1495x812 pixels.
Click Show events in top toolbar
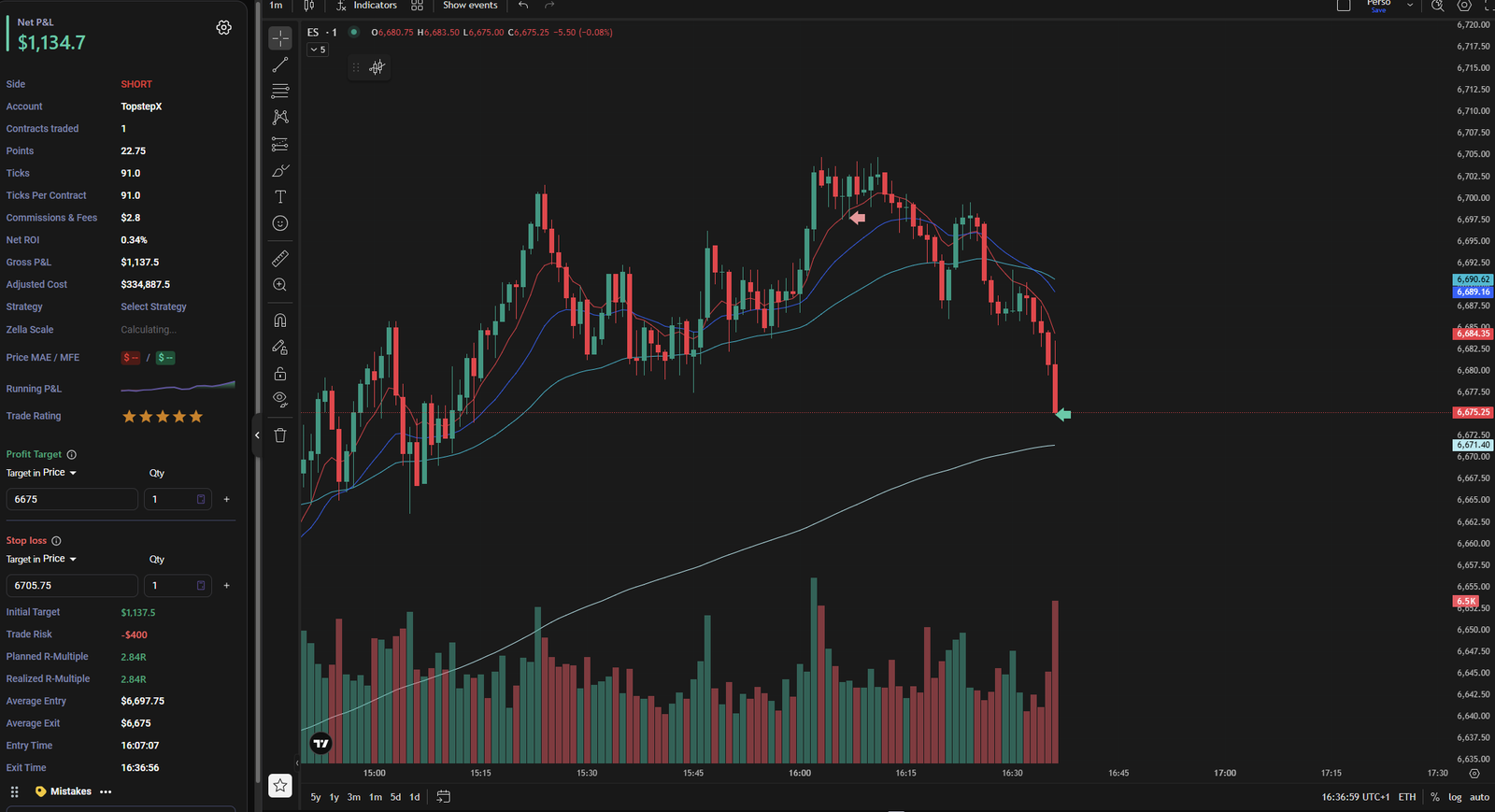470,6
